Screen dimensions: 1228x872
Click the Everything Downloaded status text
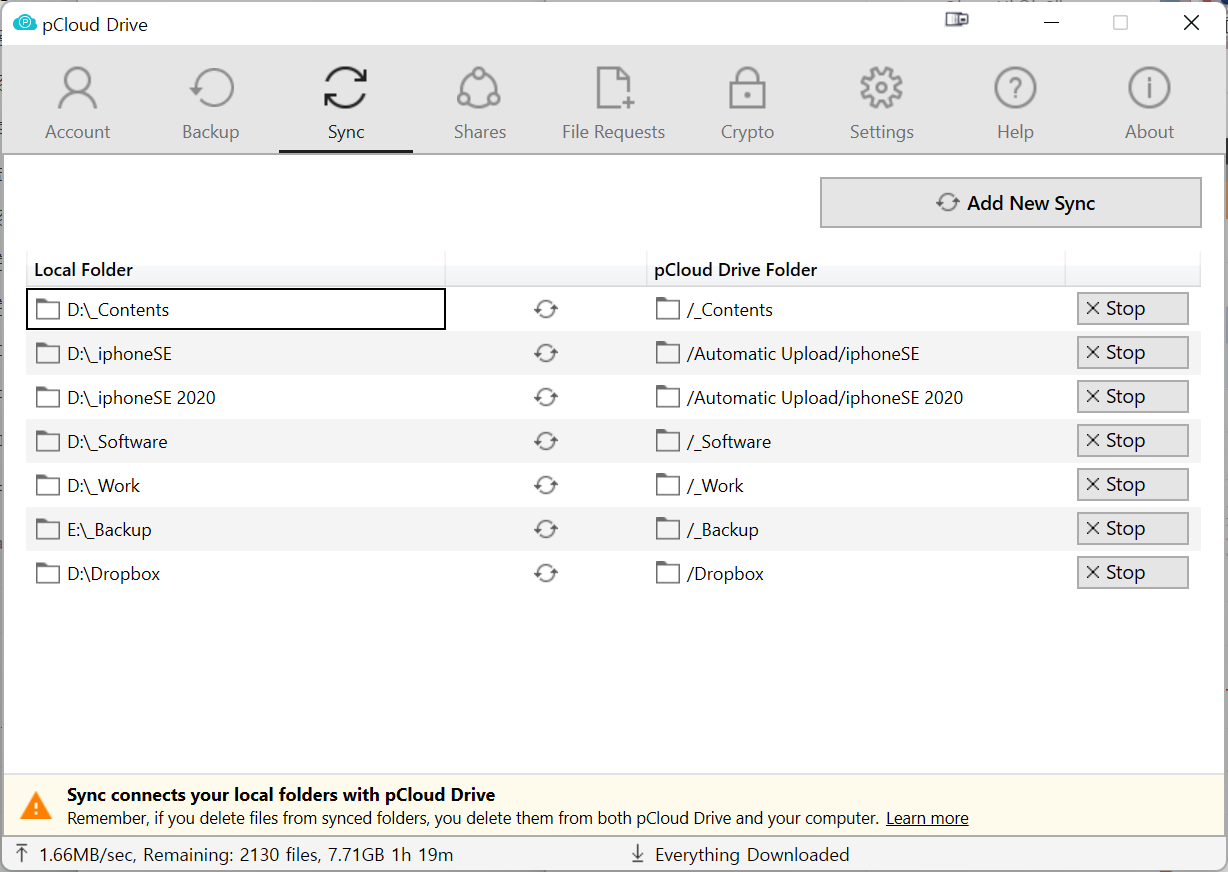pyautogui.click(x=752, y=855)
